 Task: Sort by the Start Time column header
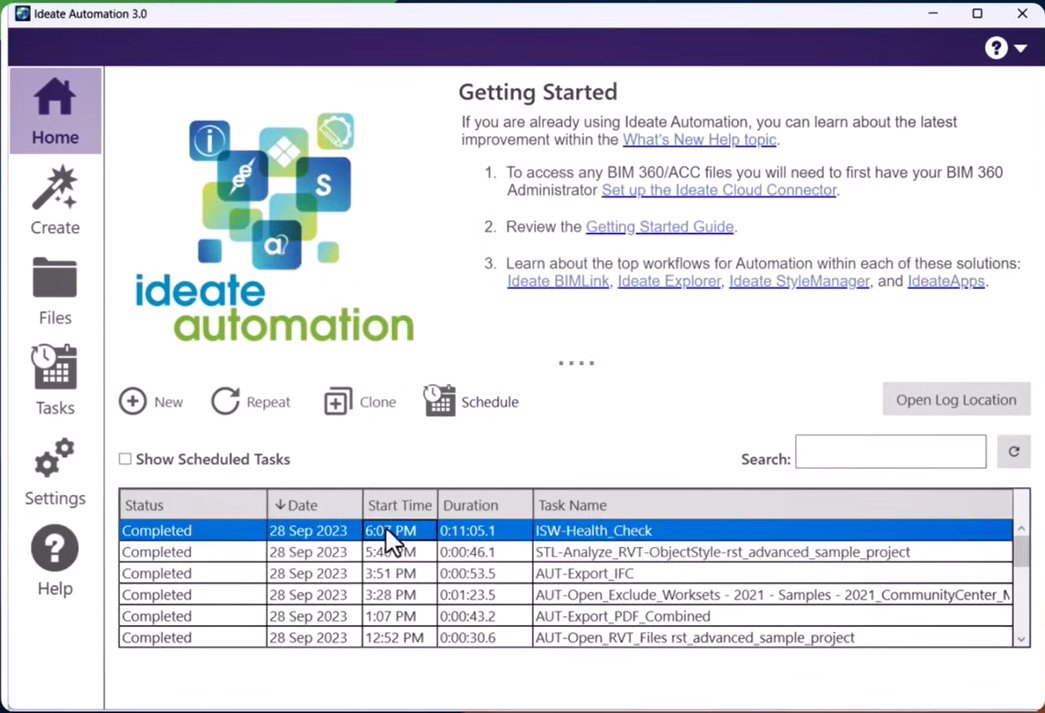(x=400, y=505)
